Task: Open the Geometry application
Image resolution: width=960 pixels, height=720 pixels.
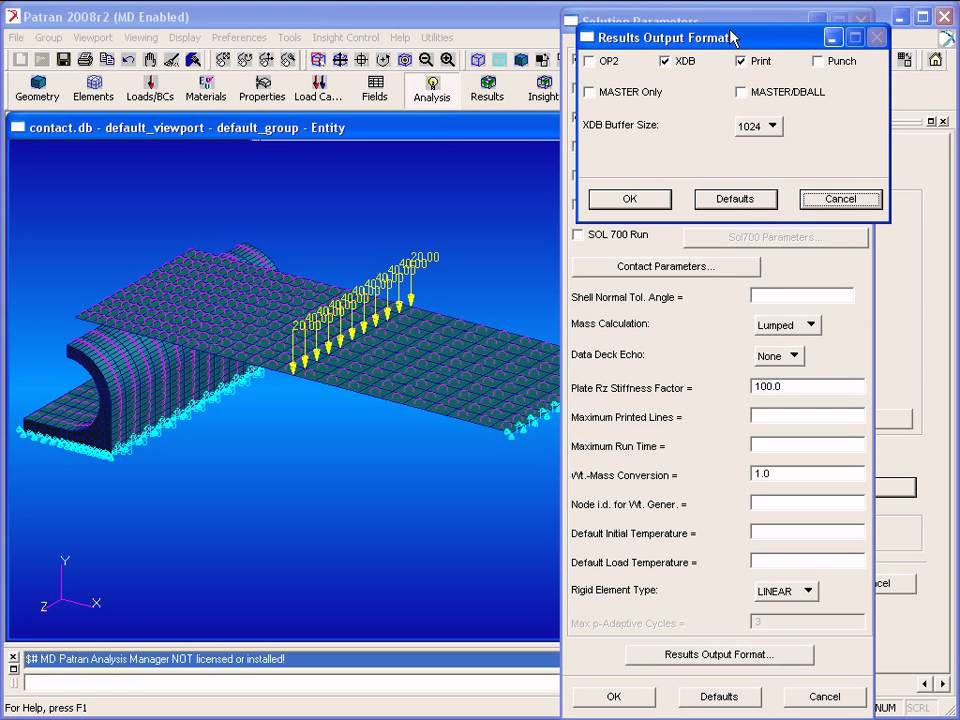Action: 37,89
